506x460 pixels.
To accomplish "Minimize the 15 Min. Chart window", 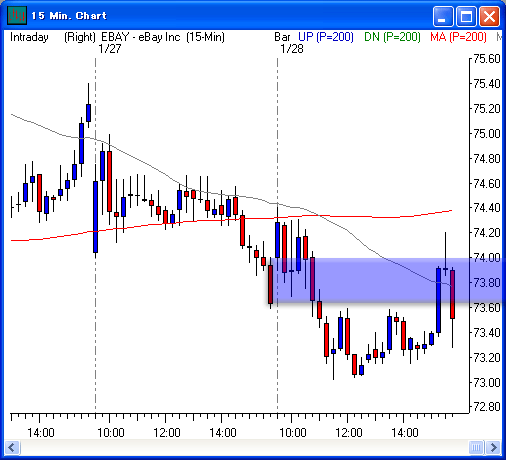I will pos(443,16).
